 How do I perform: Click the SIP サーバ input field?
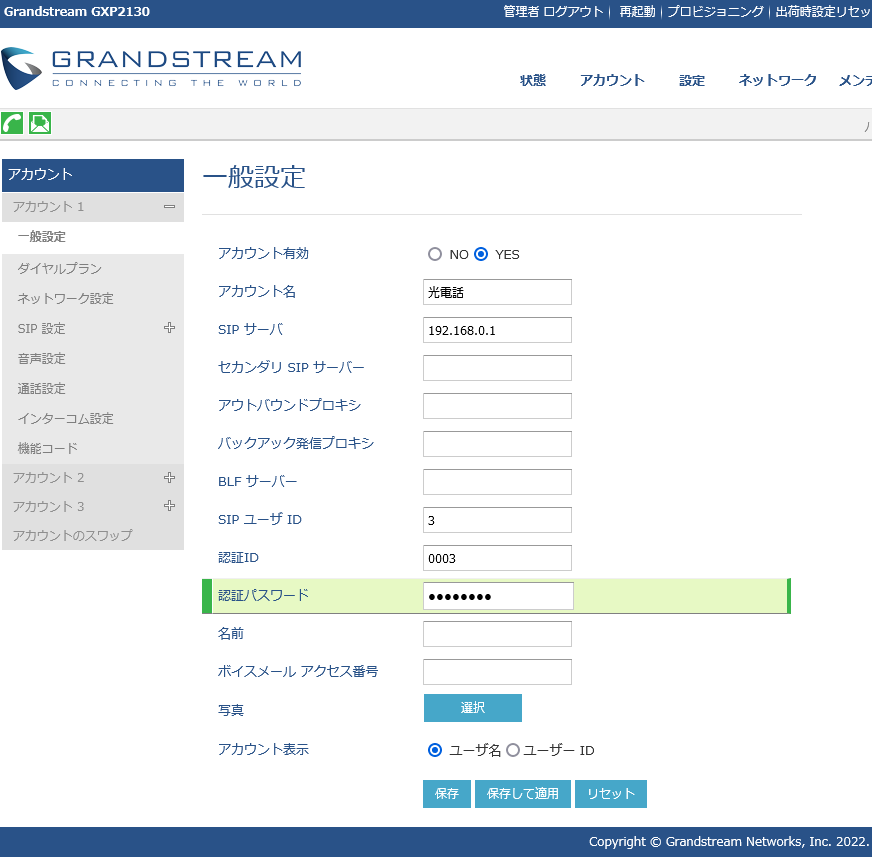pos(497,330)
